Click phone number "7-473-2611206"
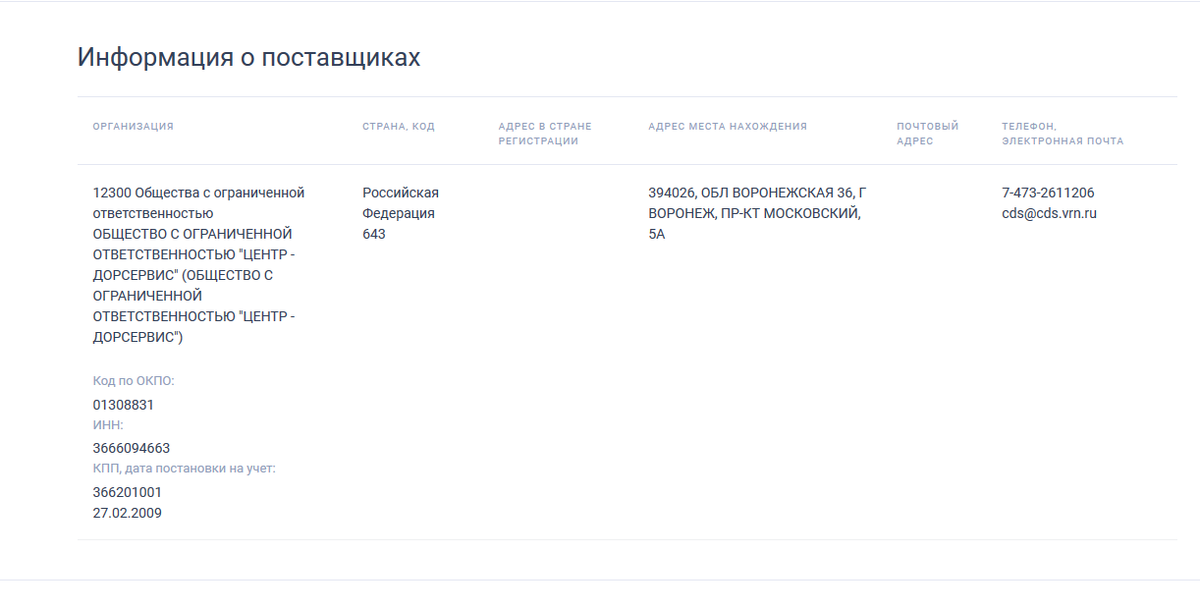The image size is (1200, 609). click(x=1048, y=193)
